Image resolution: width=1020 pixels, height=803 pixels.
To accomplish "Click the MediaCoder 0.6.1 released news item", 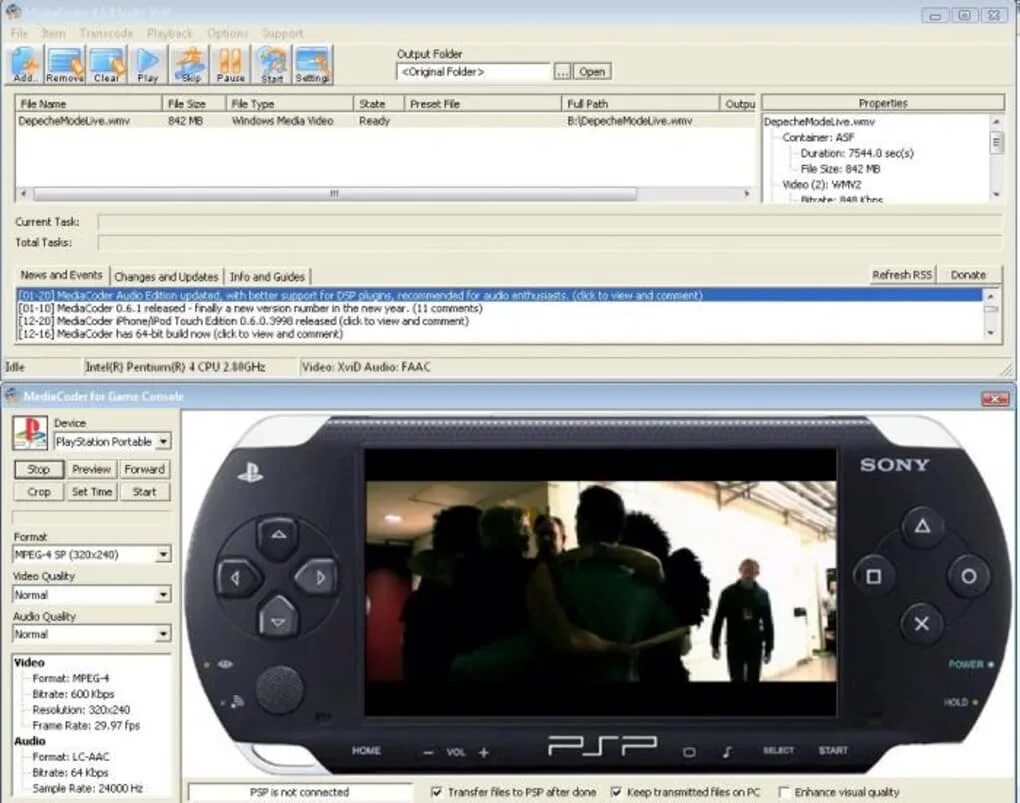I will 250,308.
